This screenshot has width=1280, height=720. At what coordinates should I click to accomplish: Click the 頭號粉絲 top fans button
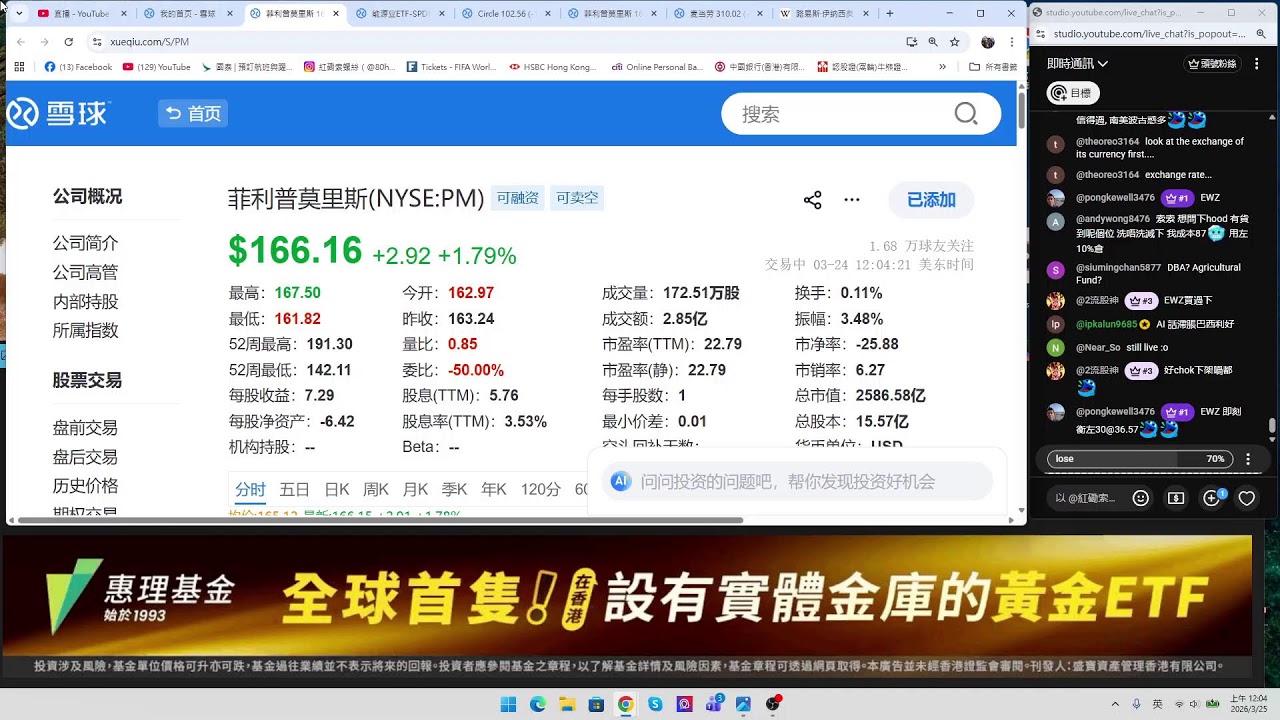tap(1213, 63)
